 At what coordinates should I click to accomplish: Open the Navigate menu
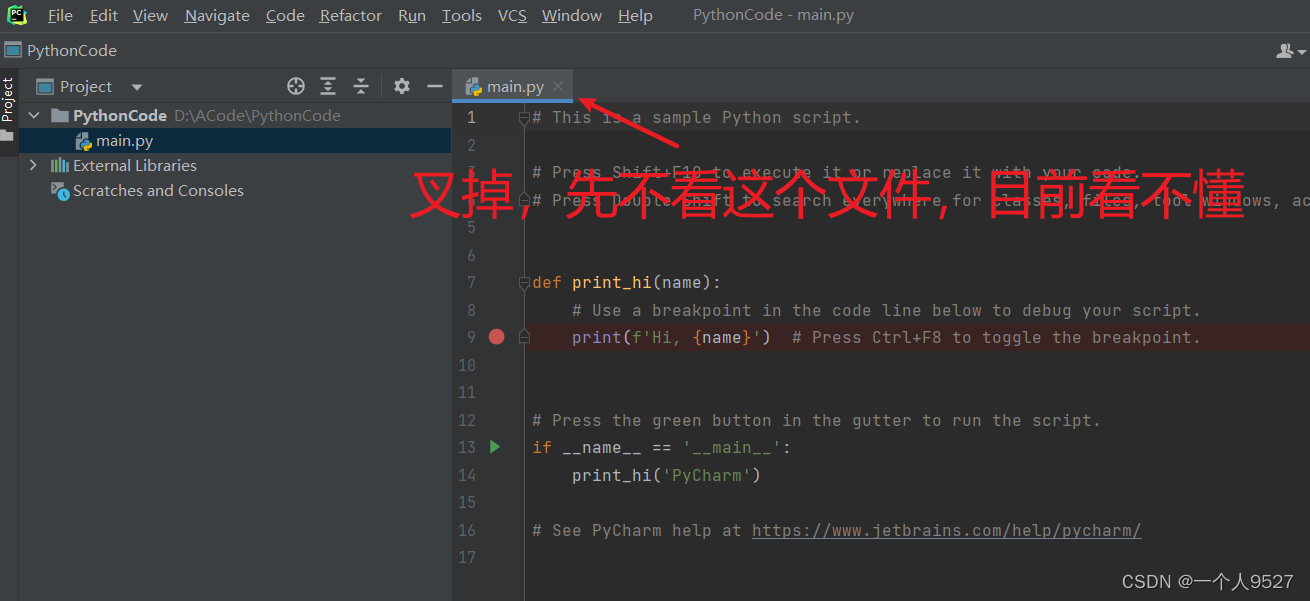tap(217, 16)
